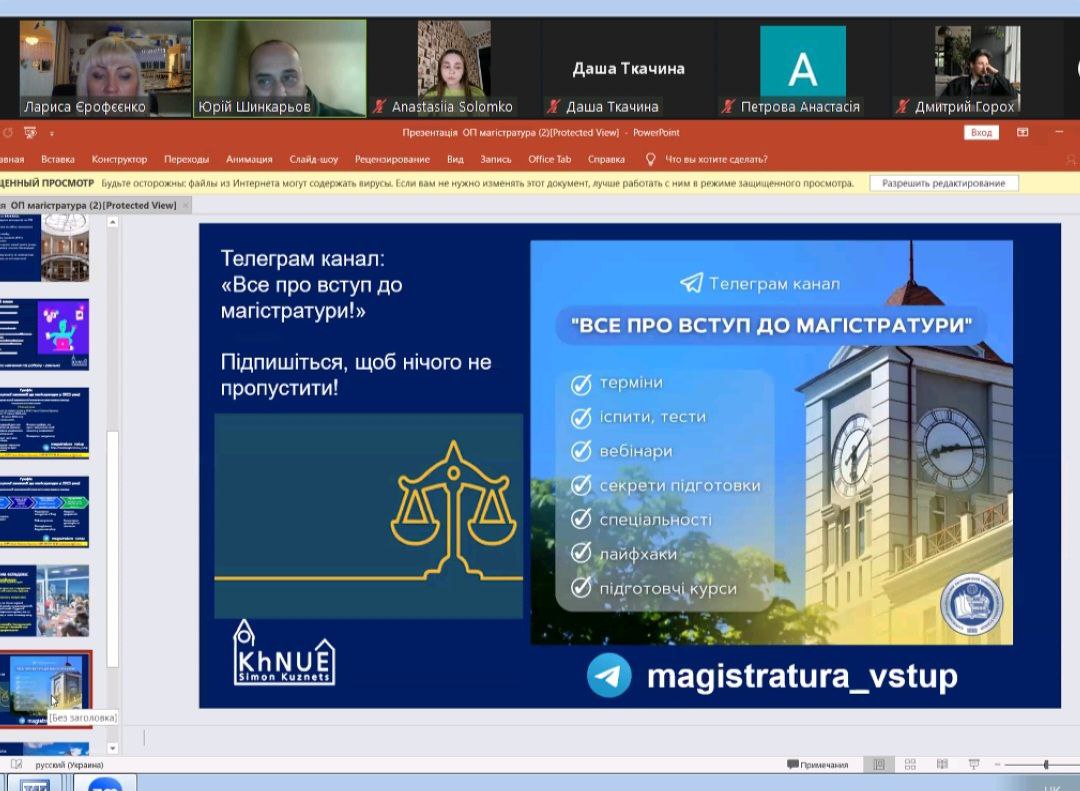Click the 'секрети підготовки' list item
Screen dimensions: 1080x791
coord(681,485)
